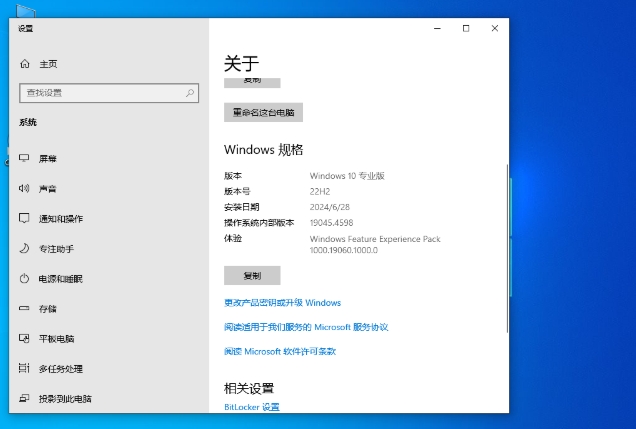This screenshot has width=636, height=429.
Task: Open 多任务处理 via its multitasking icon
Action: [25, 368]
